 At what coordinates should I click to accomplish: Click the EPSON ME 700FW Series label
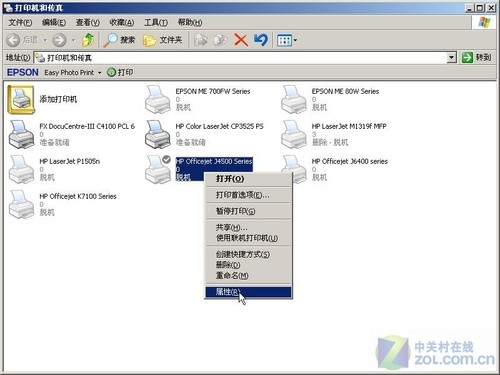point(213,91)
